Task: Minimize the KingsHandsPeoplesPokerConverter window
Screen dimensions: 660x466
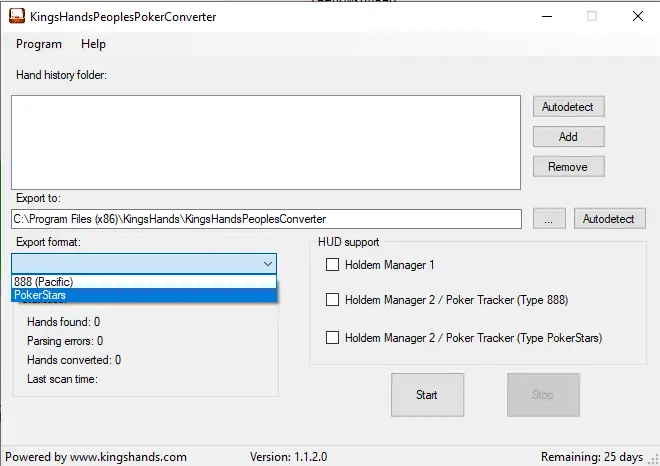Action: click(x=547, y=16)
